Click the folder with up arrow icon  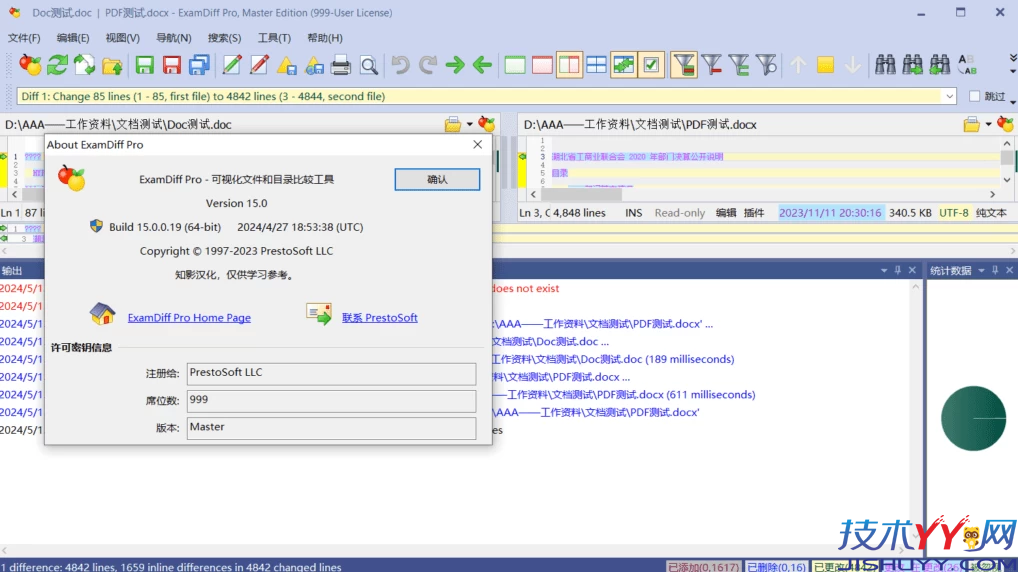coord(112,65)
